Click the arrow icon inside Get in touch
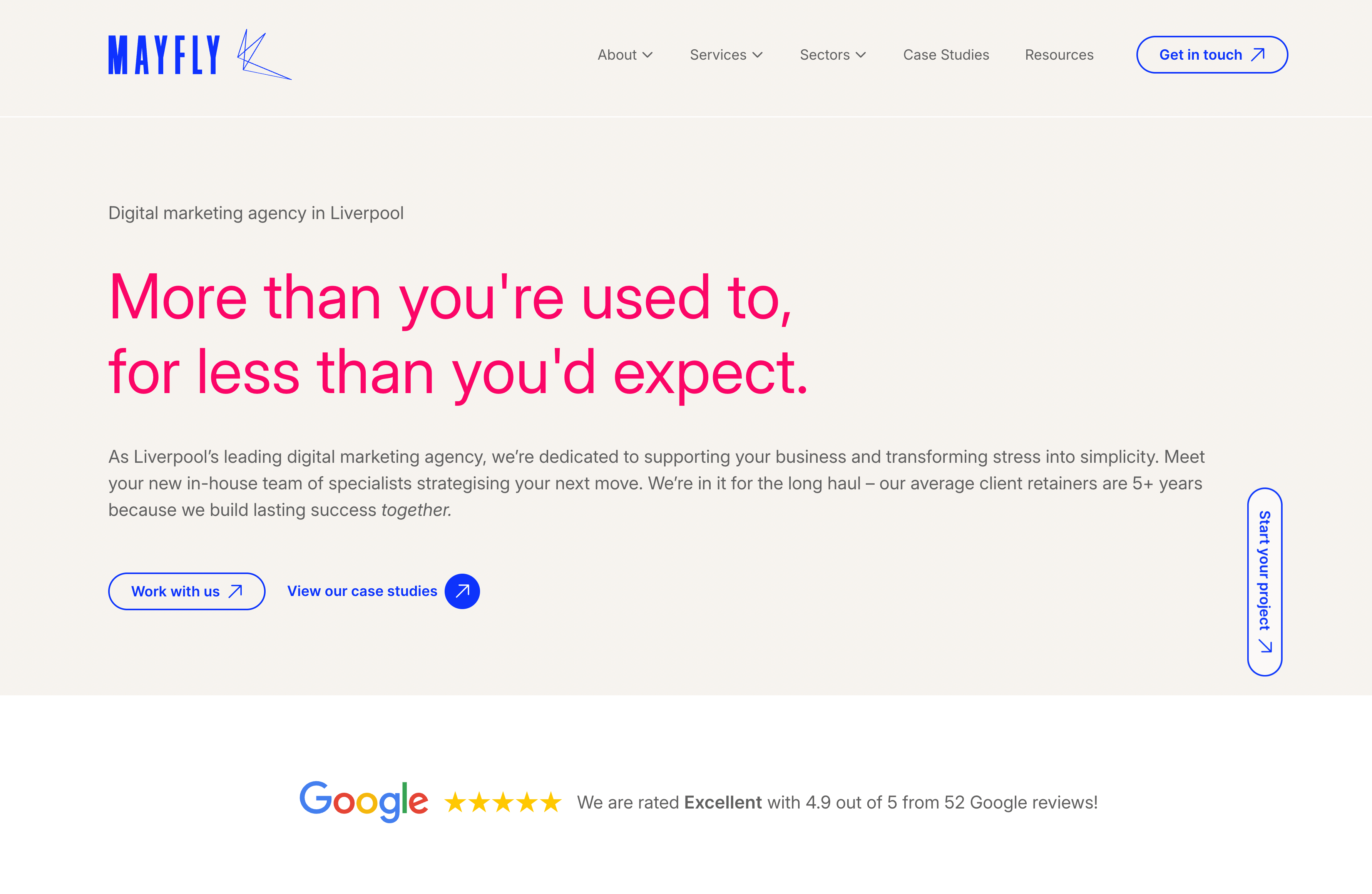This screenshot has width=1372, height=894. click(x=1258, y=55)
